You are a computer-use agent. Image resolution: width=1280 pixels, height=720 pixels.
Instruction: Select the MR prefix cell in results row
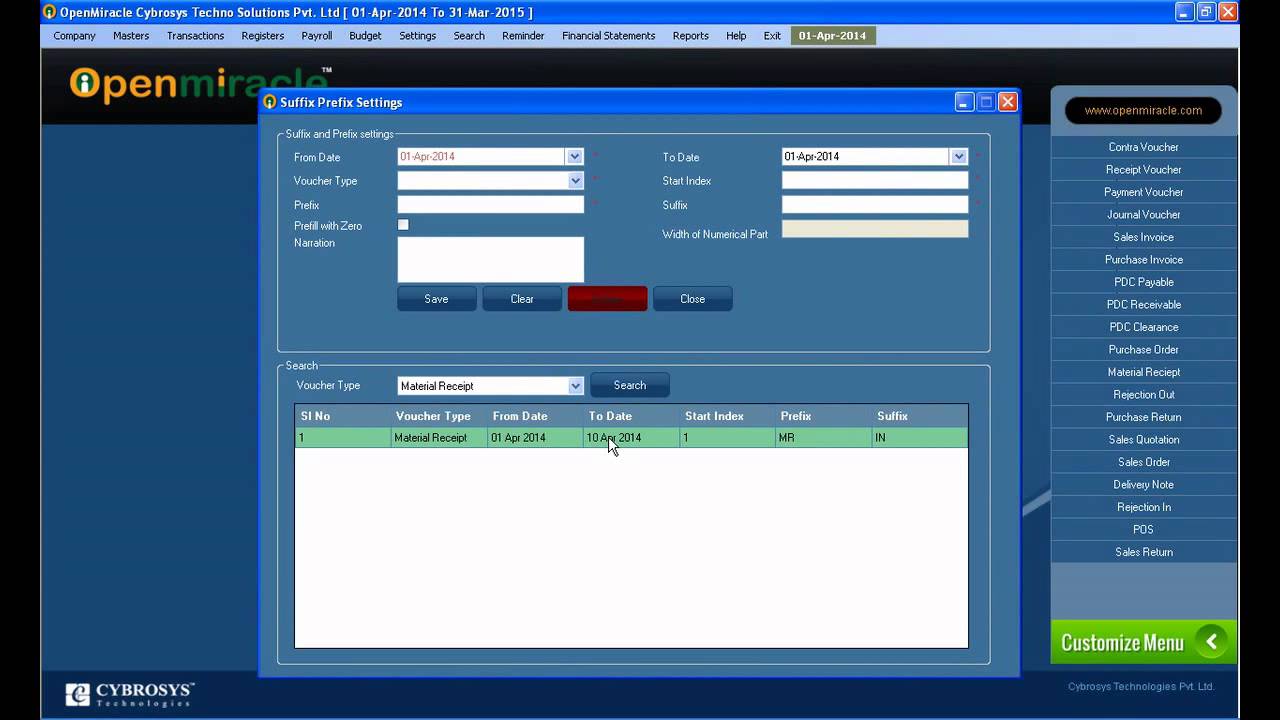[x=824, y=438]
